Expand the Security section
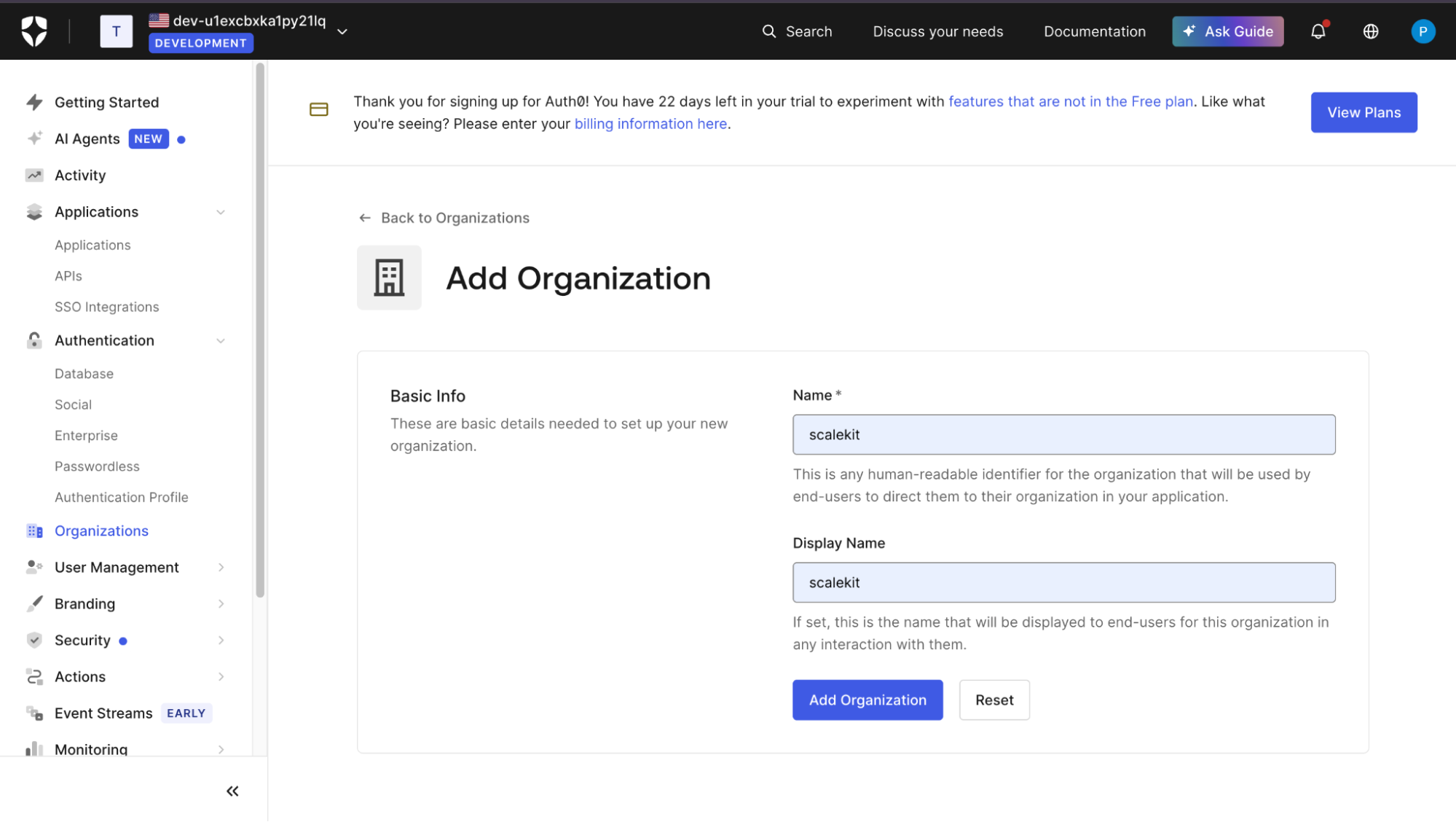 coord(221,641)
